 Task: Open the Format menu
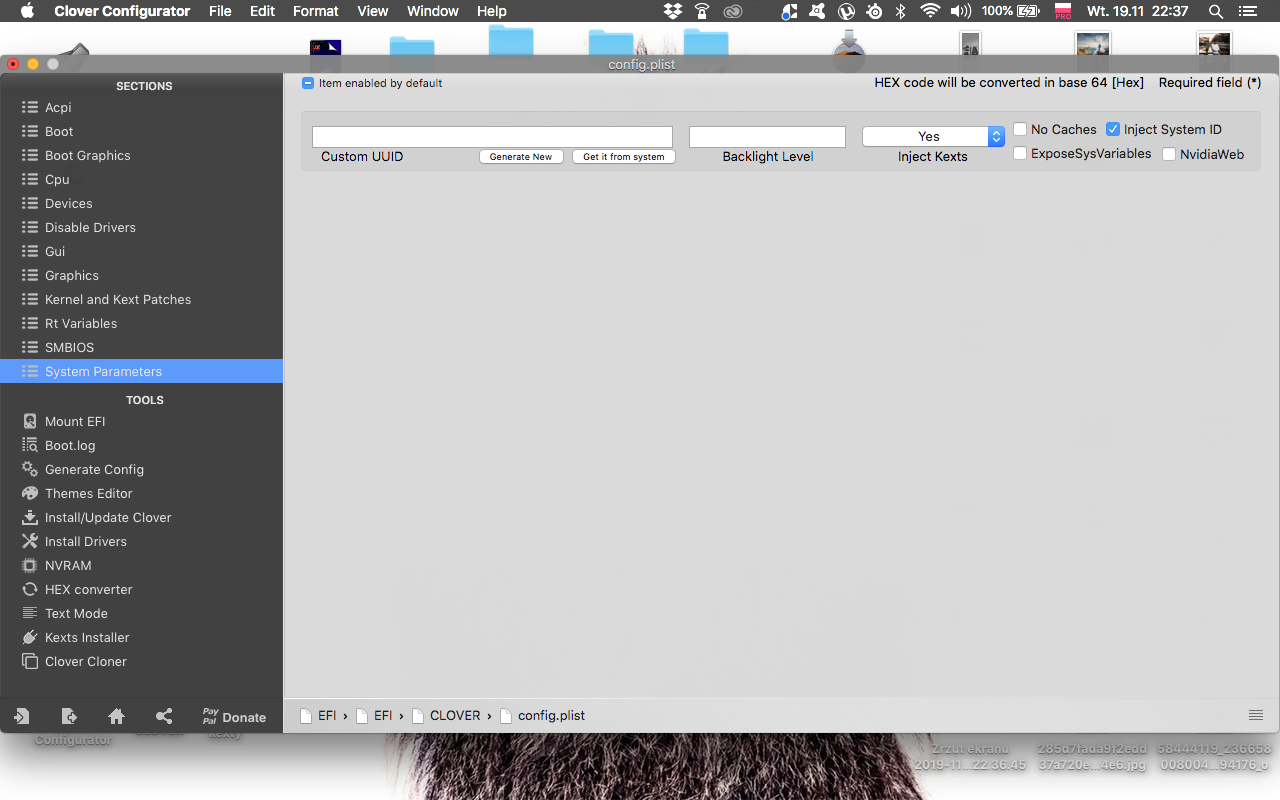click(316, 11)
